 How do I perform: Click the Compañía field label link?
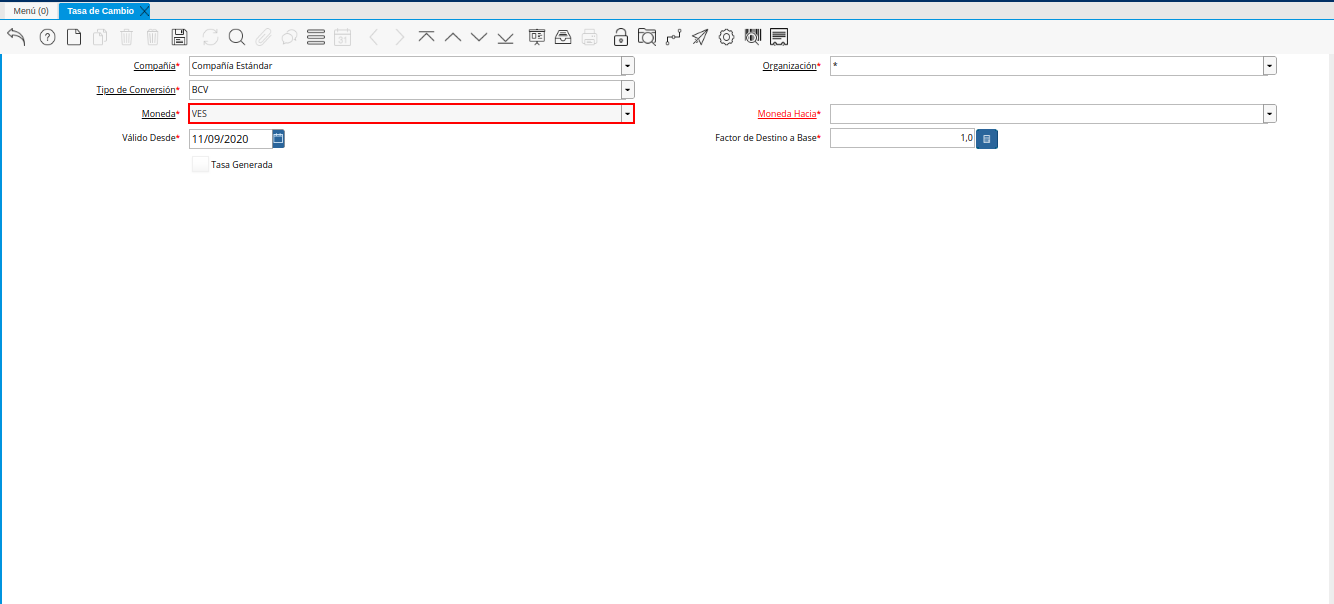click(154, 66)
